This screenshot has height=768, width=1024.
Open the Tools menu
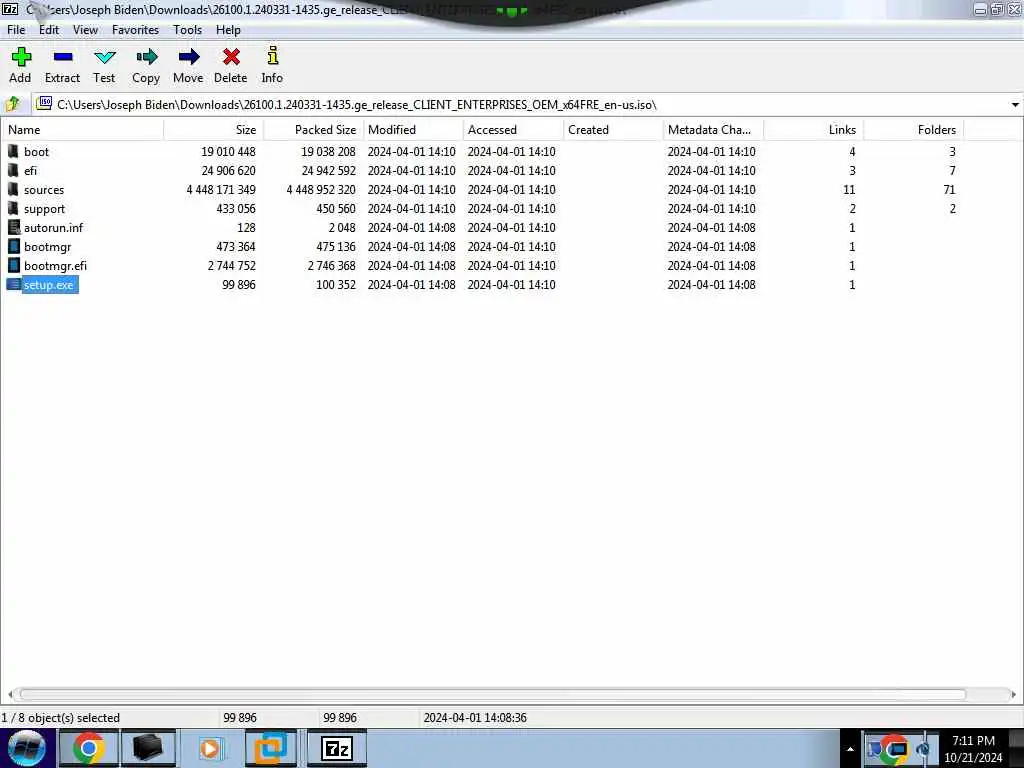[187, 30]
